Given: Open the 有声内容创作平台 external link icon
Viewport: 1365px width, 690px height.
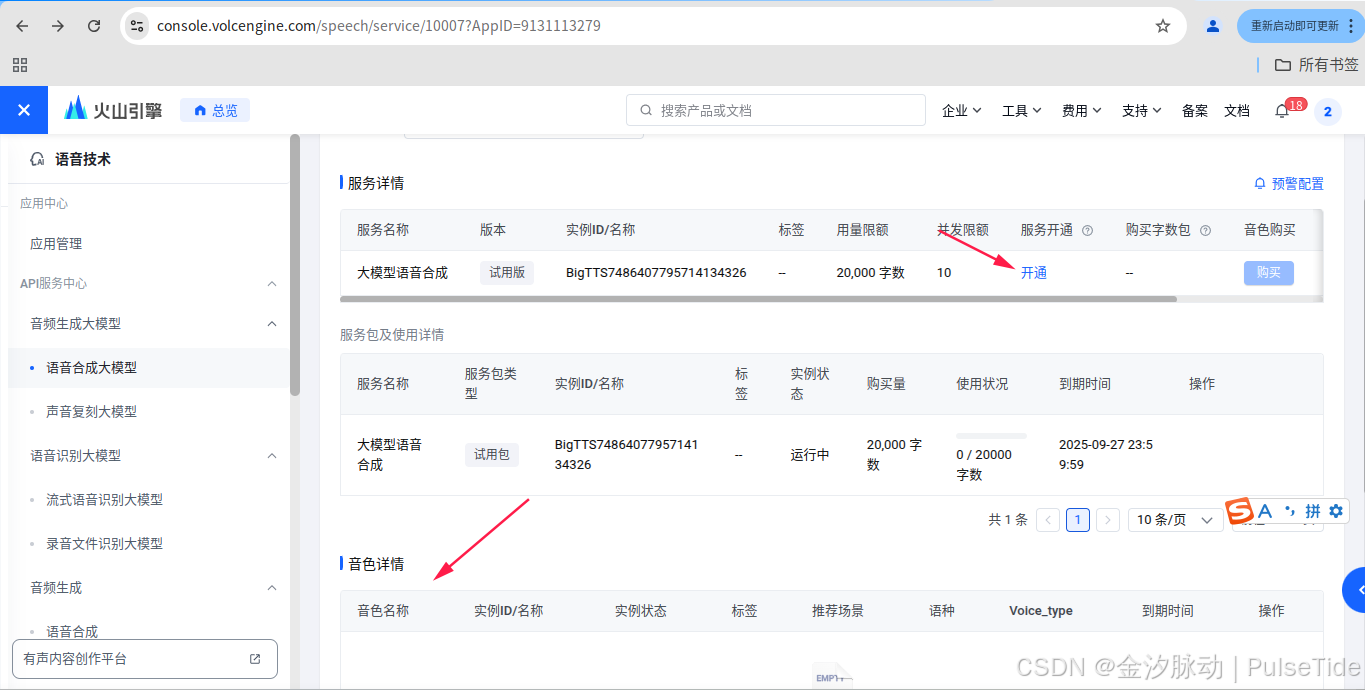Looking at the screenshot, I should [x=255, y=659].
